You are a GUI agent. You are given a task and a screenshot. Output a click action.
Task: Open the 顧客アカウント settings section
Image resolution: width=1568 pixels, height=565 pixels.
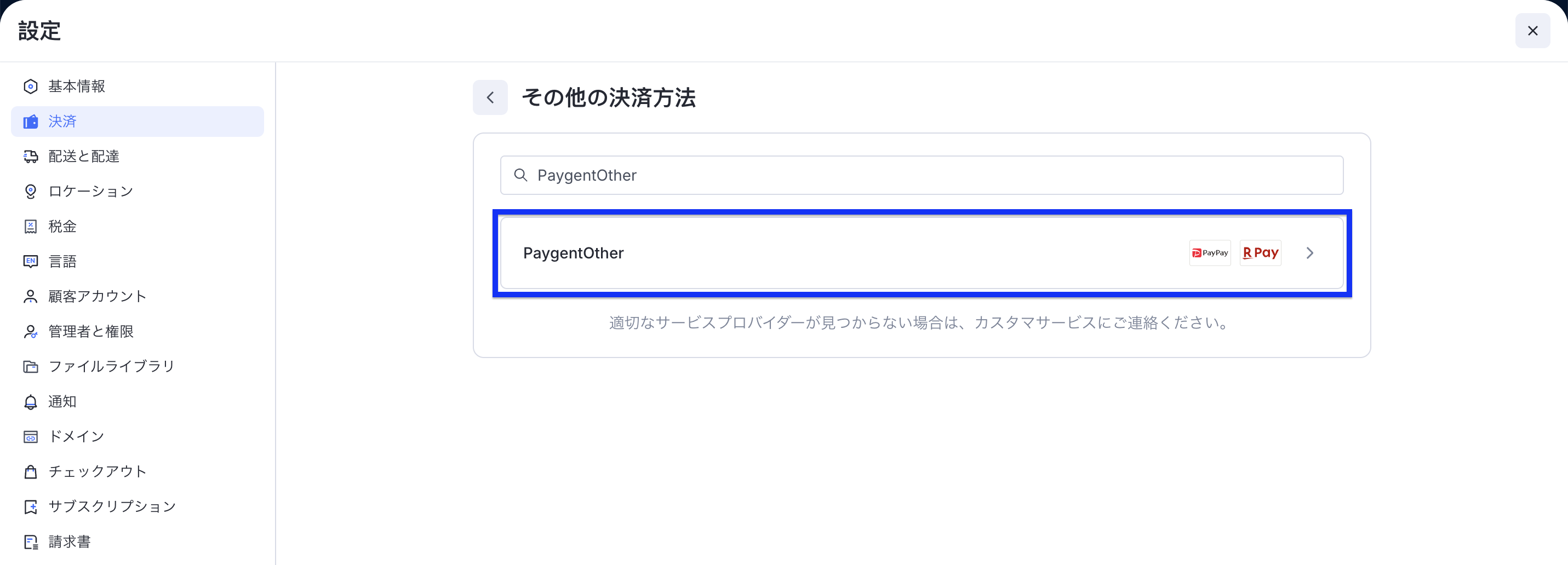pyautogui.click(x=98, y=296)
